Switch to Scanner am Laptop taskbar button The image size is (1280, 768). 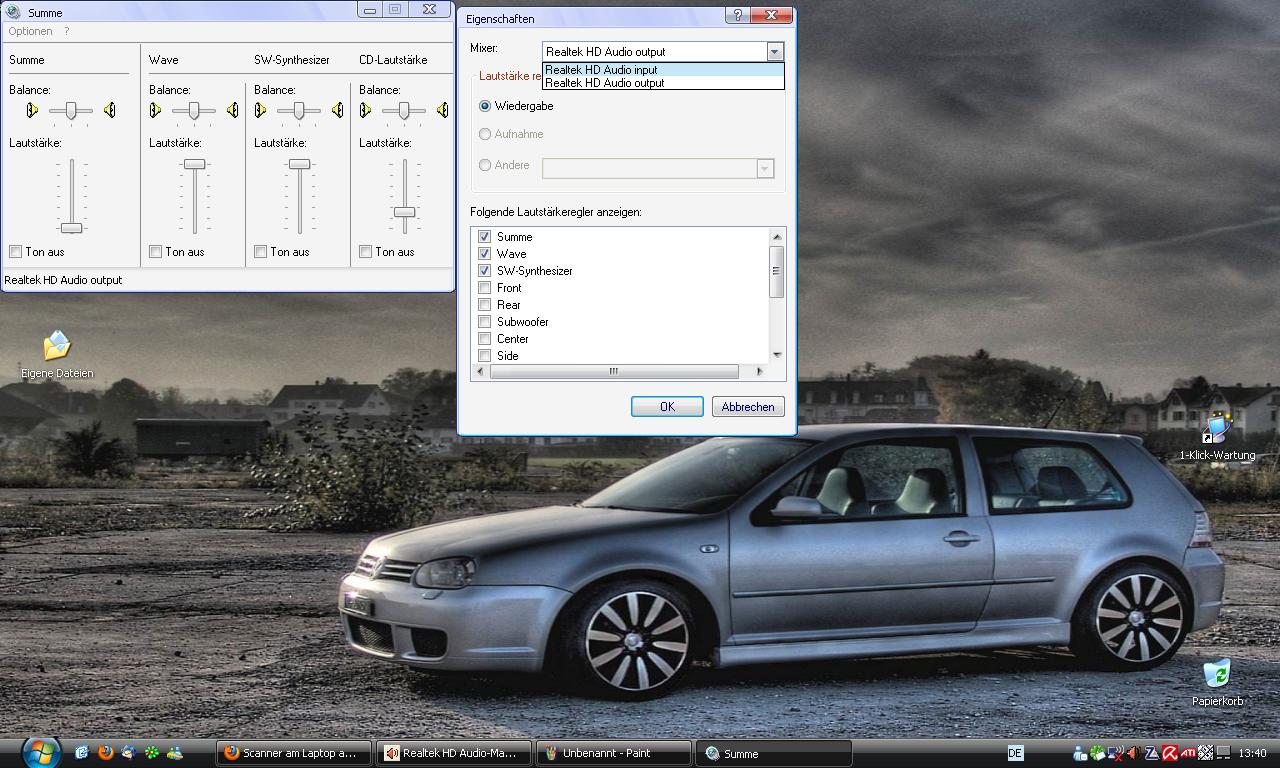pyautogui.click(x=295, y=753)
